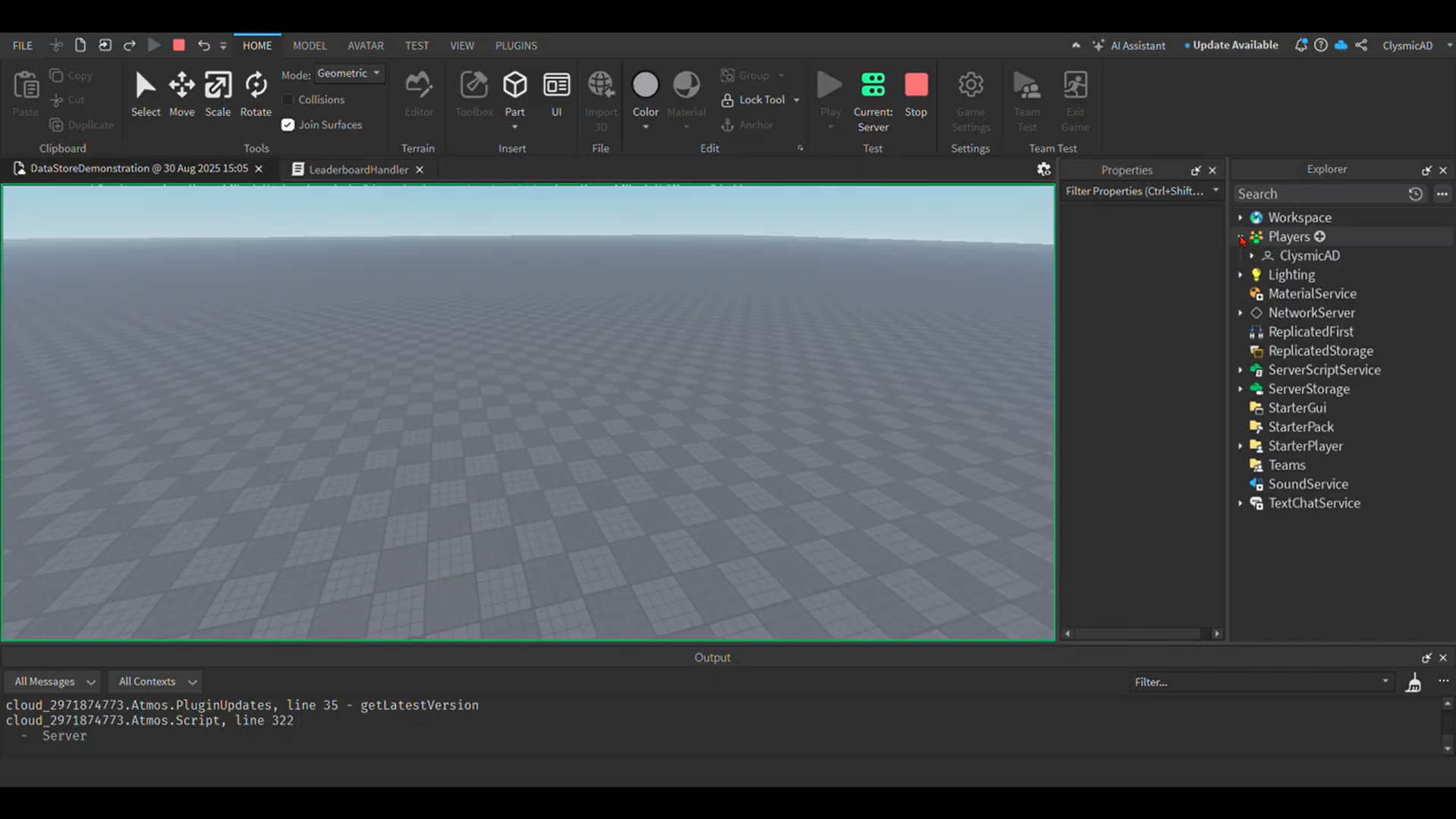Open the All Contexts dropdown
The height and width of the screenshot is (819, 1456).
coord(156,682)
